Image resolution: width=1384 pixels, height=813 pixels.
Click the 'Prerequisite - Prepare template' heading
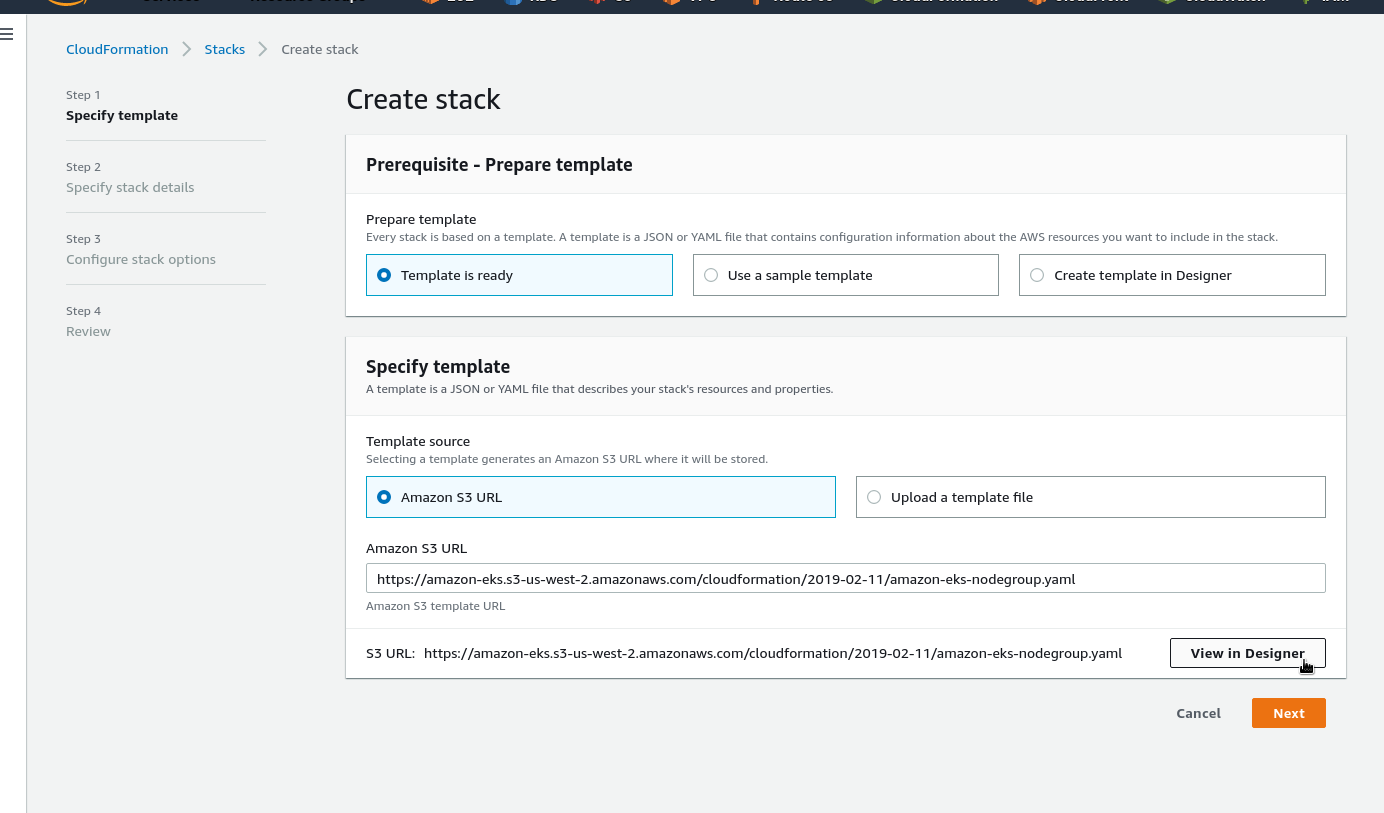click(x=499, y=165)
